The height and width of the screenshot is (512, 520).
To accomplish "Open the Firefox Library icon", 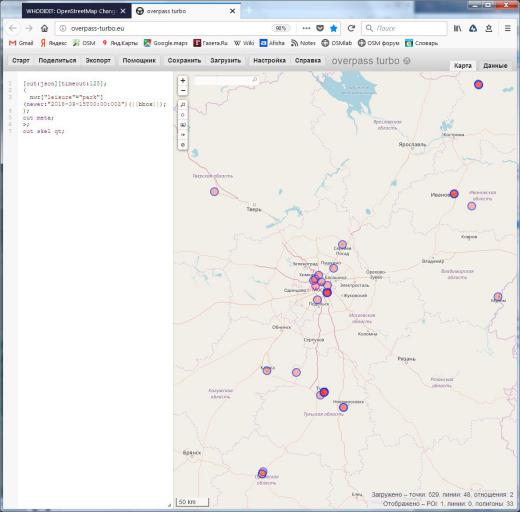I will click(x=457, y=29).
